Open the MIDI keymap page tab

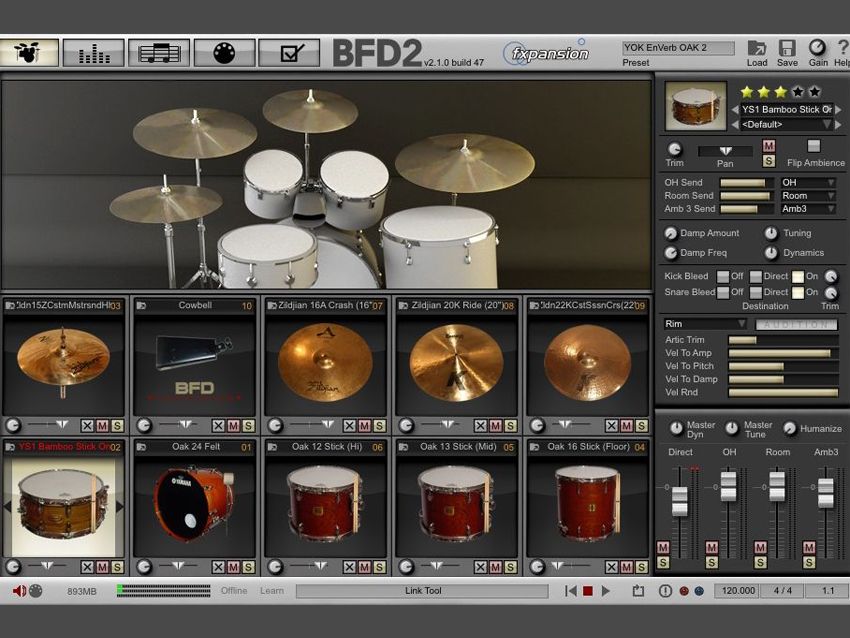(224, 53)
